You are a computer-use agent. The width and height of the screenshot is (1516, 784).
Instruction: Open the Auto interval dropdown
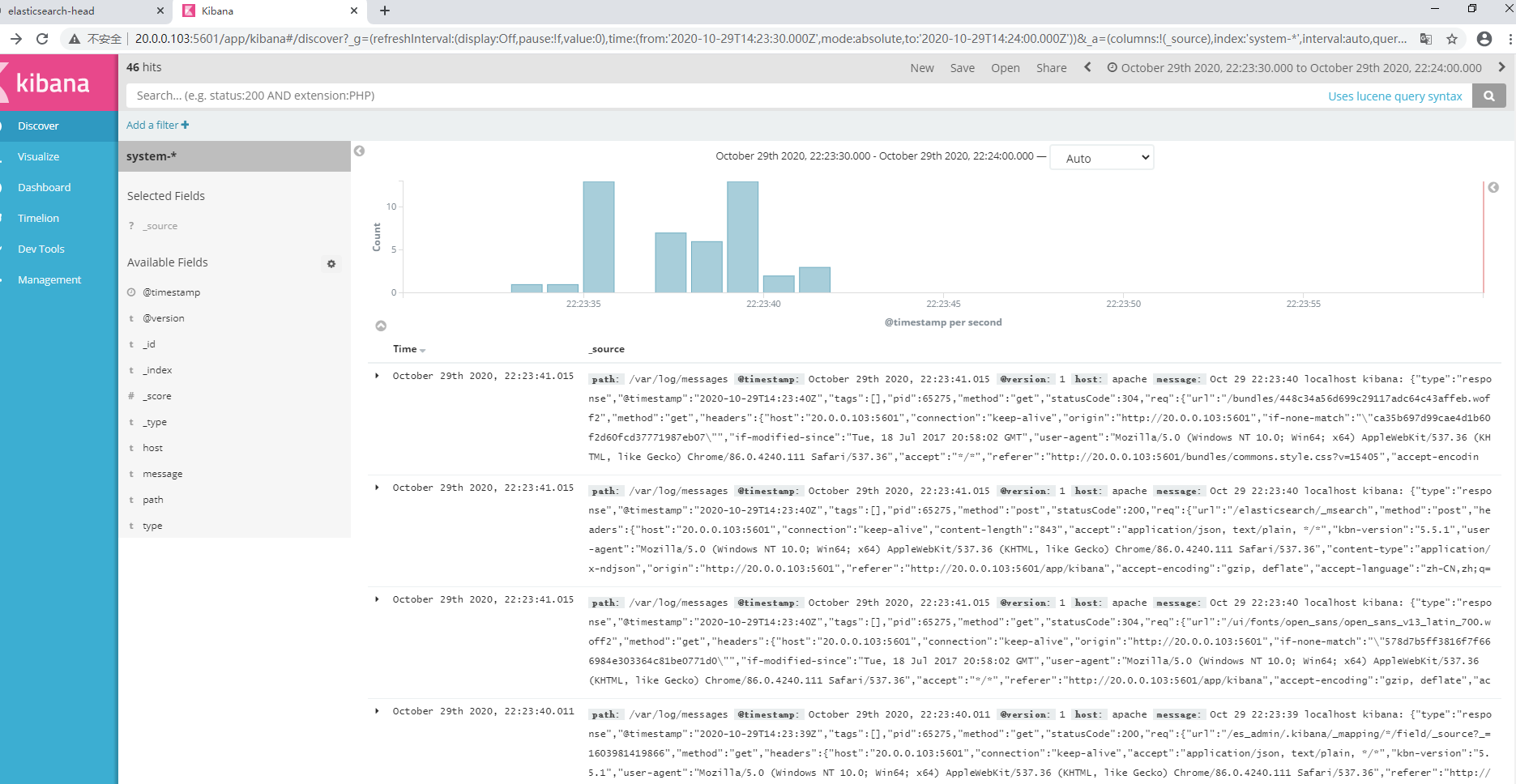click(1101, 158)
